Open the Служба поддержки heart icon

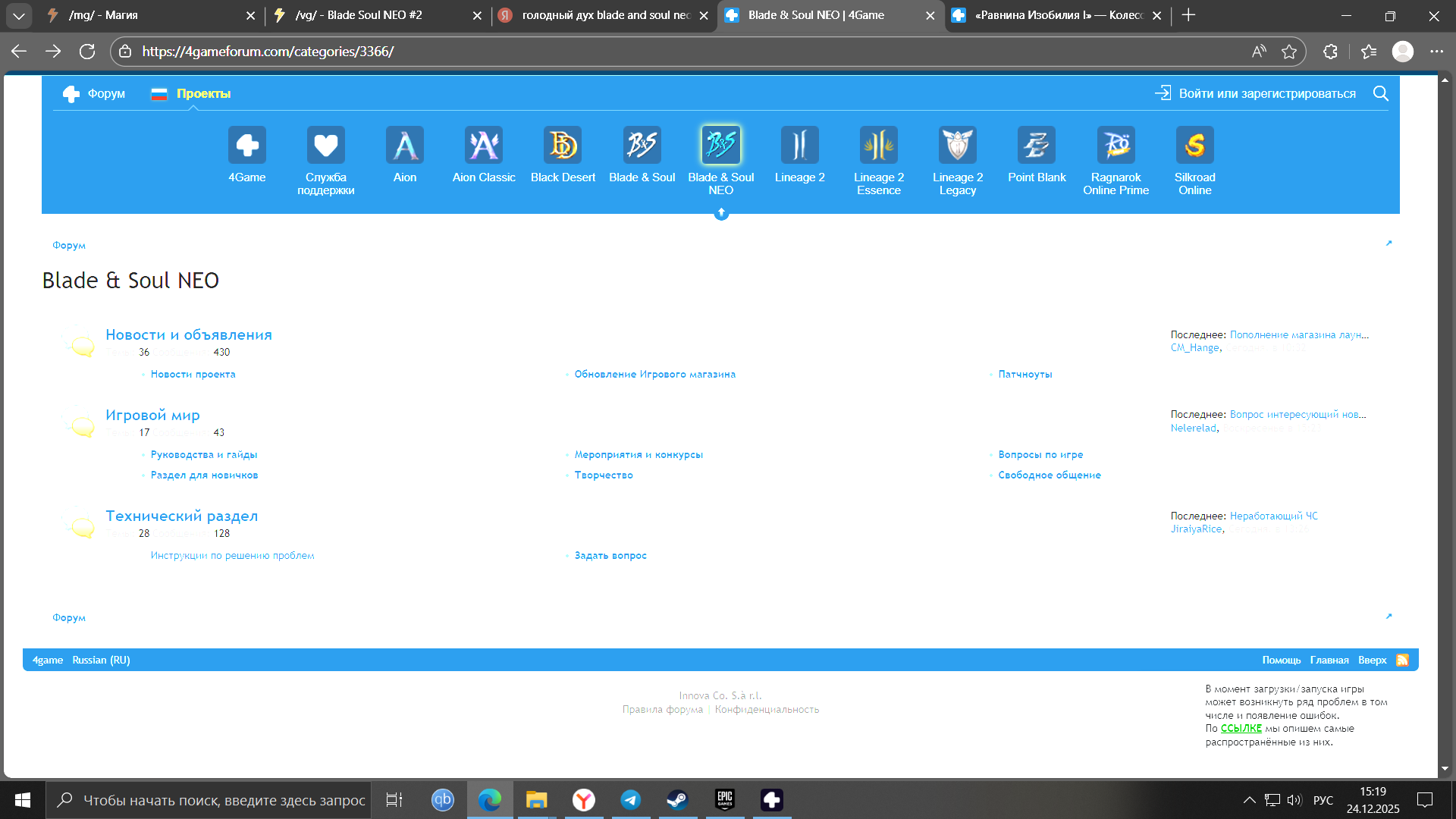coord(325,145)
